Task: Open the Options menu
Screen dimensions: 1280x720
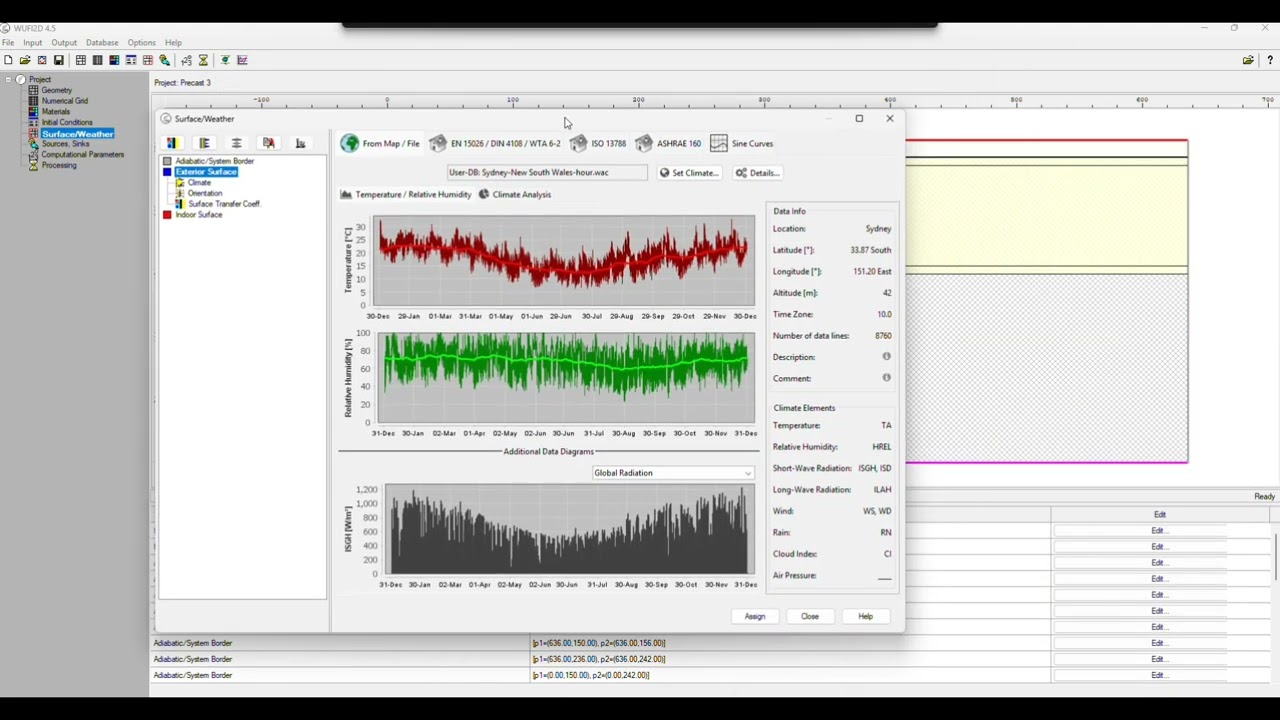Action: pyautogui.click(x=141, y=43)
